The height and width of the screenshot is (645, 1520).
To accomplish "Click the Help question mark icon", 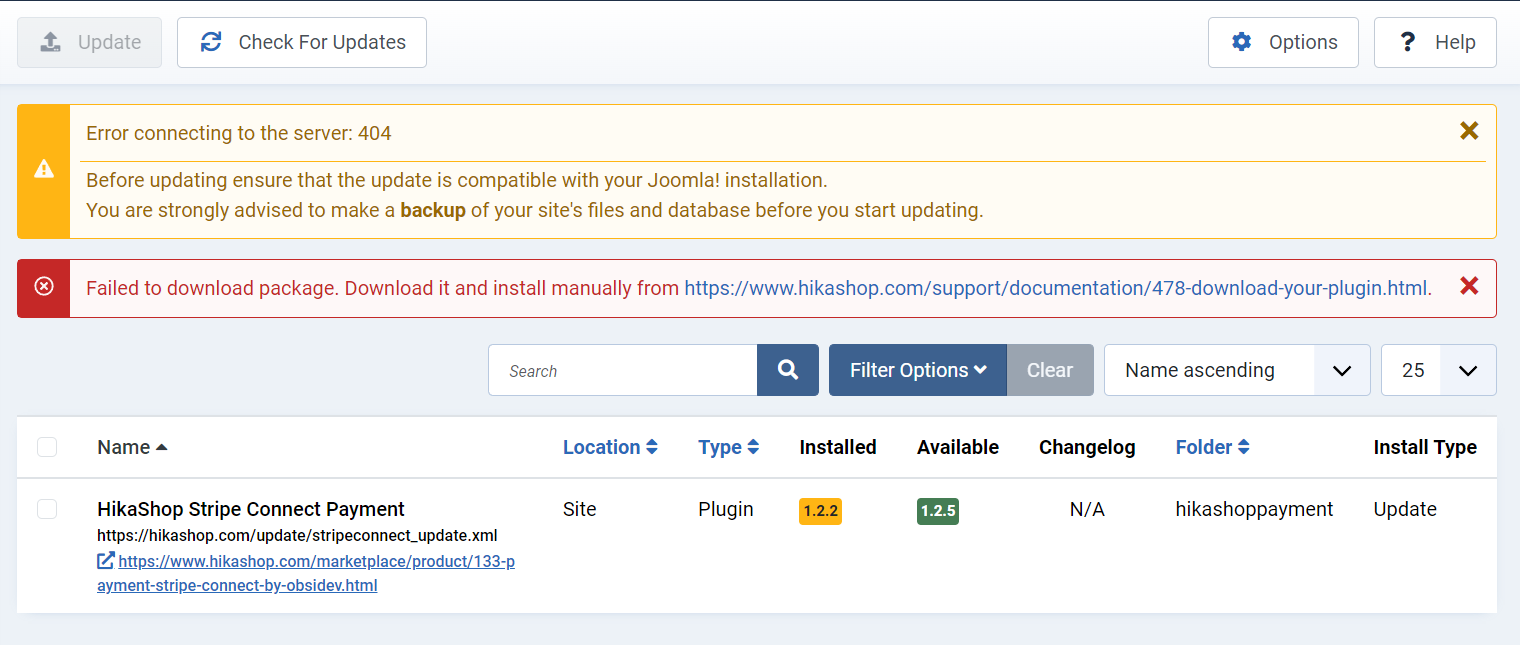I will point(1407,42).
